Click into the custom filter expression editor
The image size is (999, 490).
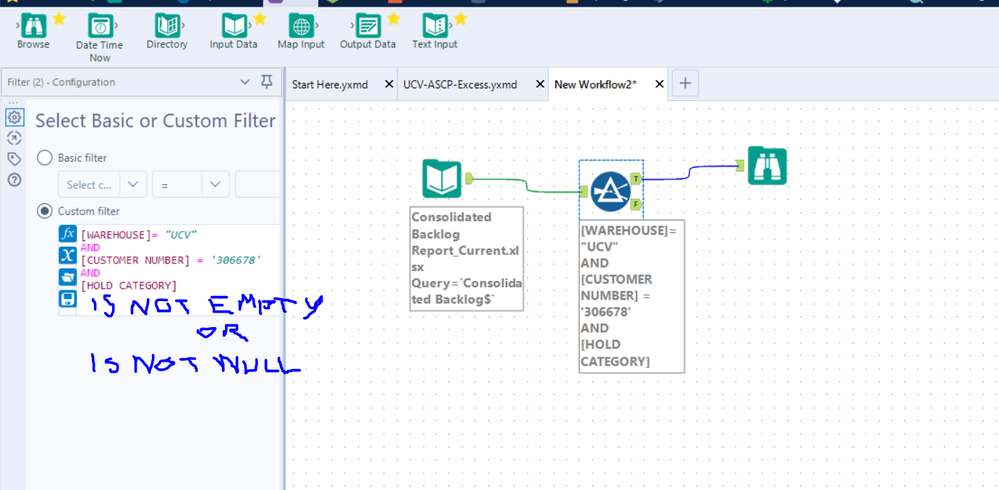pos(178,269)
